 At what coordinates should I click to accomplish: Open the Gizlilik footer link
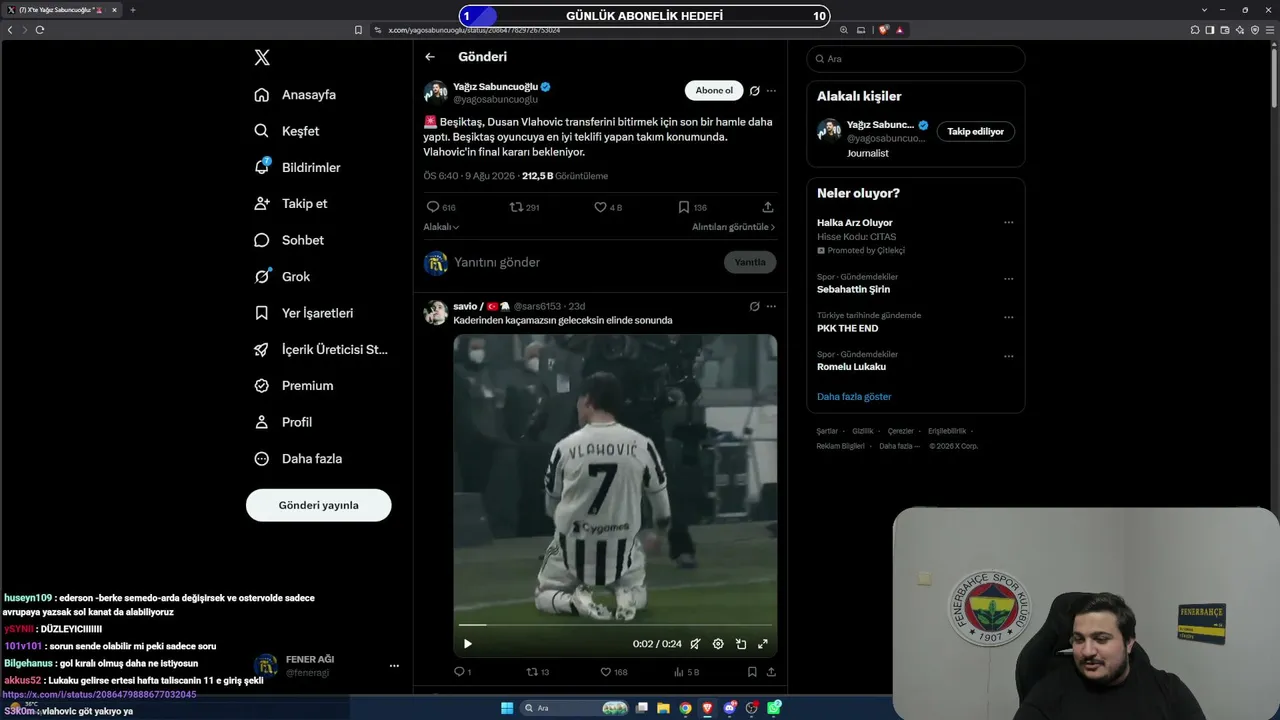pos(862,431)
